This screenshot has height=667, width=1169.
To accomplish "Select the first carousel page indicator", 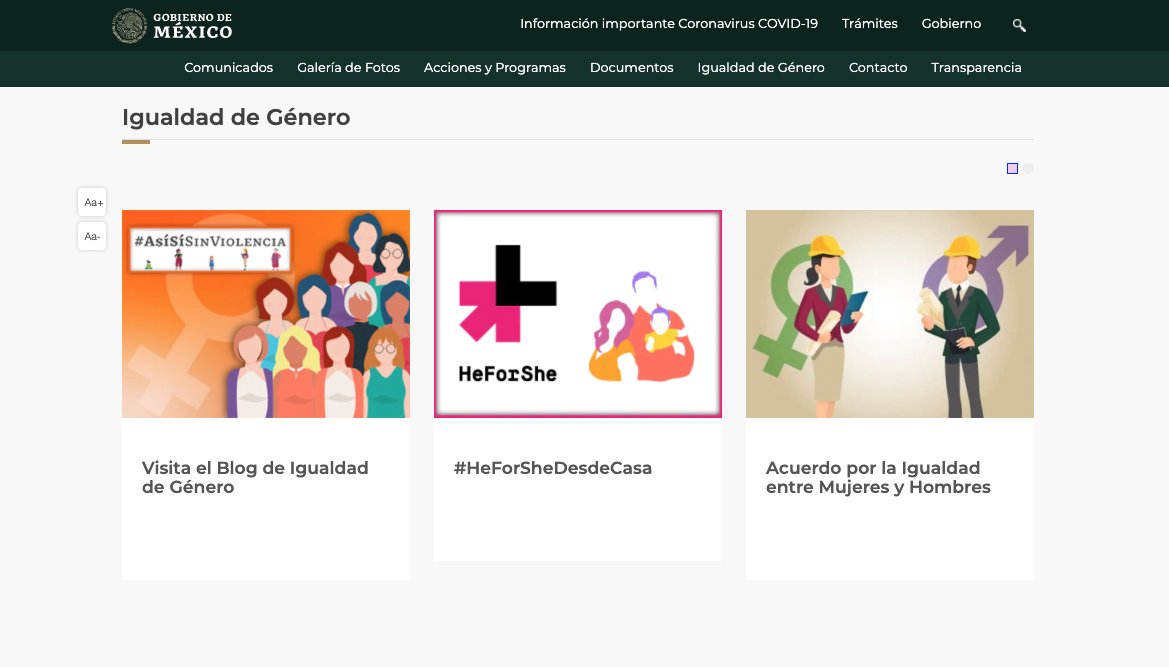I will [x=1012, y=168].
